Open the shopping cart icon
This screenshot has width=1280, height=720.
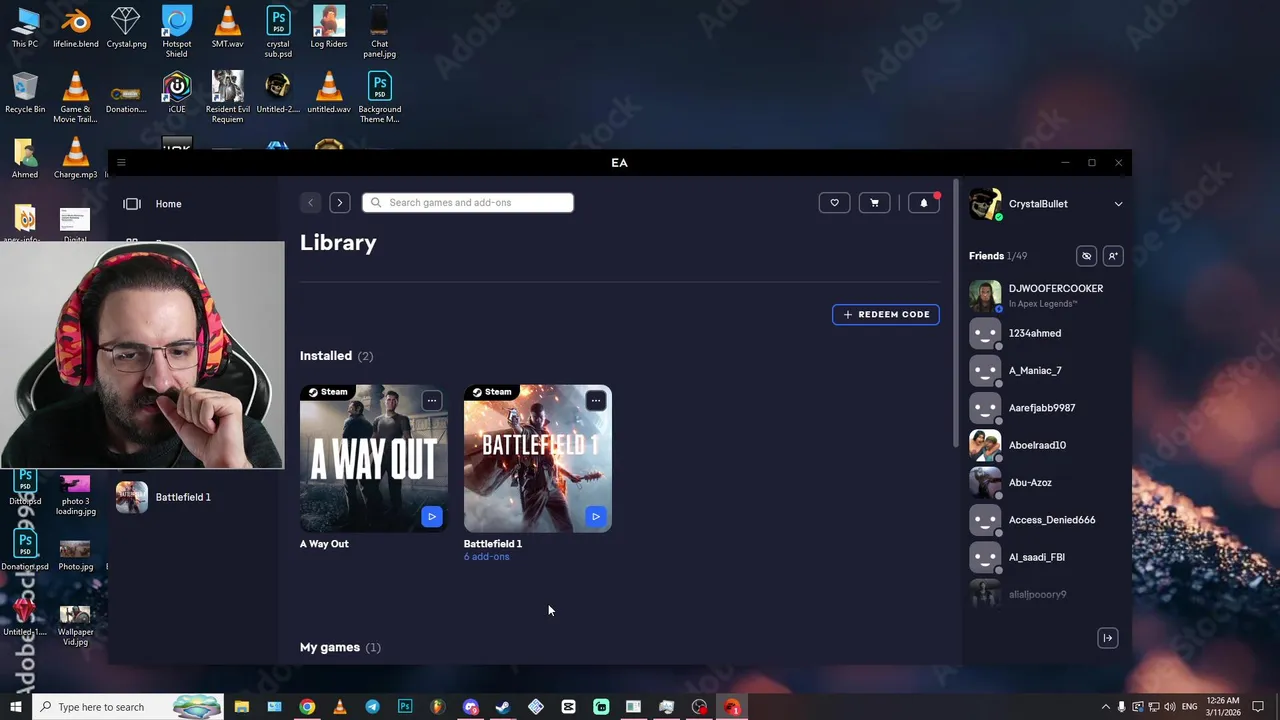click(874, 203)
